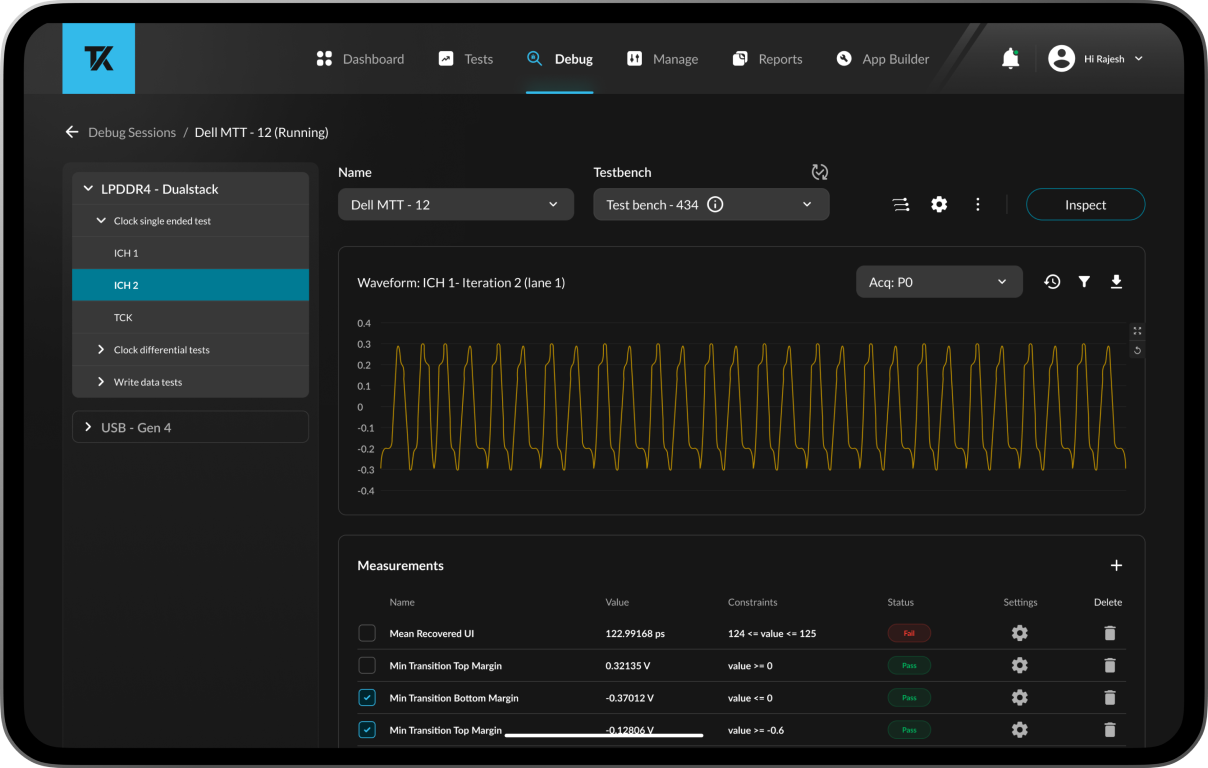Open settings for Mean Recovered UI
1208x768 pixels.
(1019, 633)
